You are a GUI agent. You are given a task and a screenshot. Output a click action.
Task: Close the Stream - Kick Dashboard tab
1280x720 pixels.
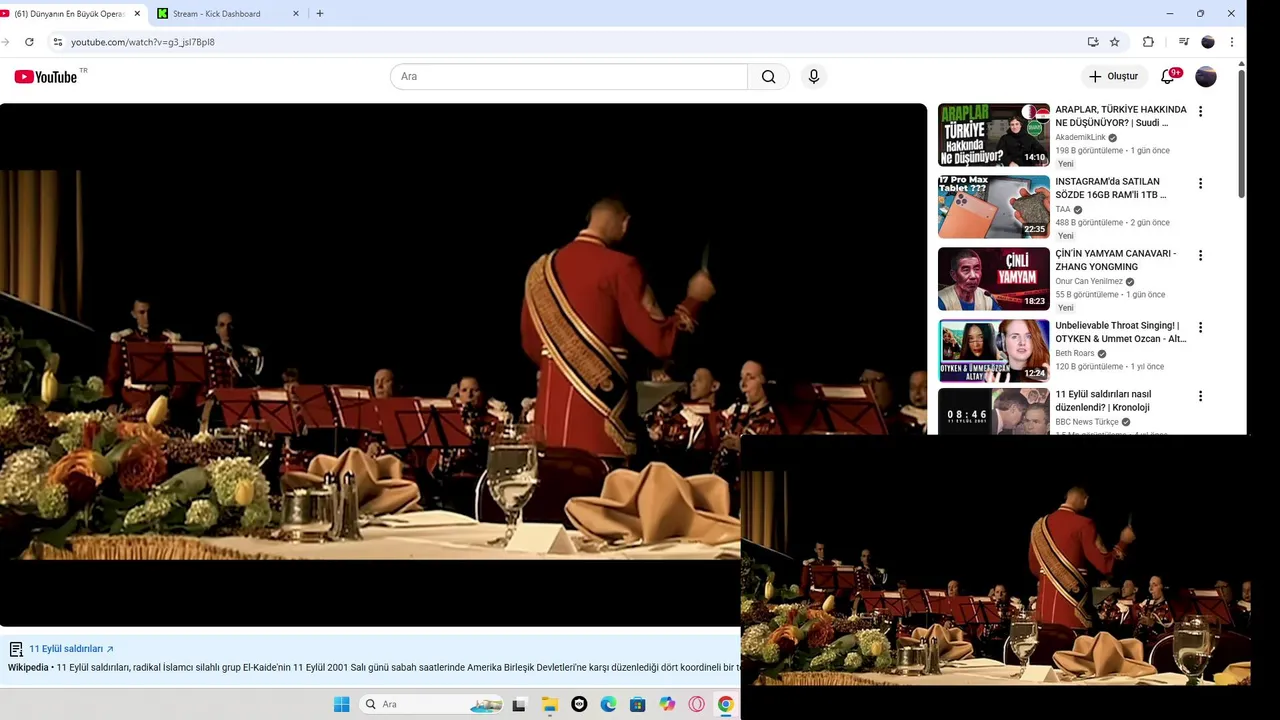(296, 14)
